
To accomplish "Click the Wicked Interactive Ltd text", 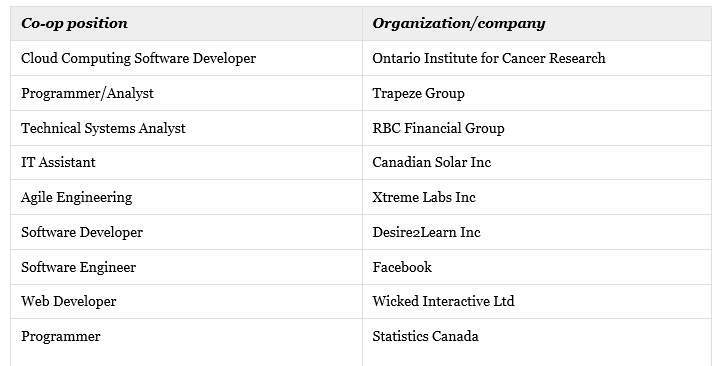I will (443, 301).
